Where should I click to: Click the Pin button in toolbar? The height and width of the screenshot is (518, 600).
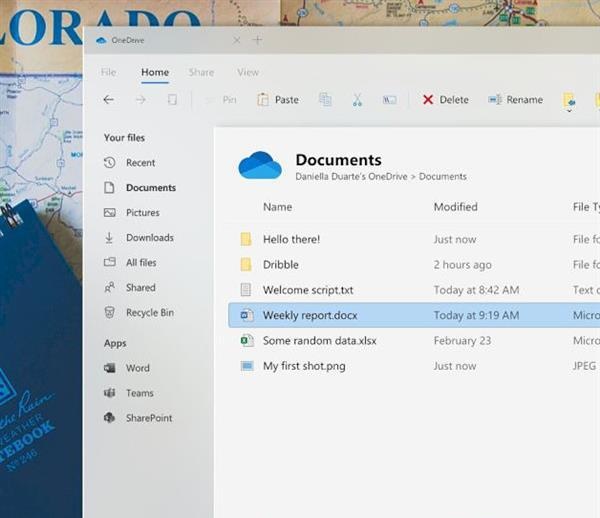tap(222, 100)
